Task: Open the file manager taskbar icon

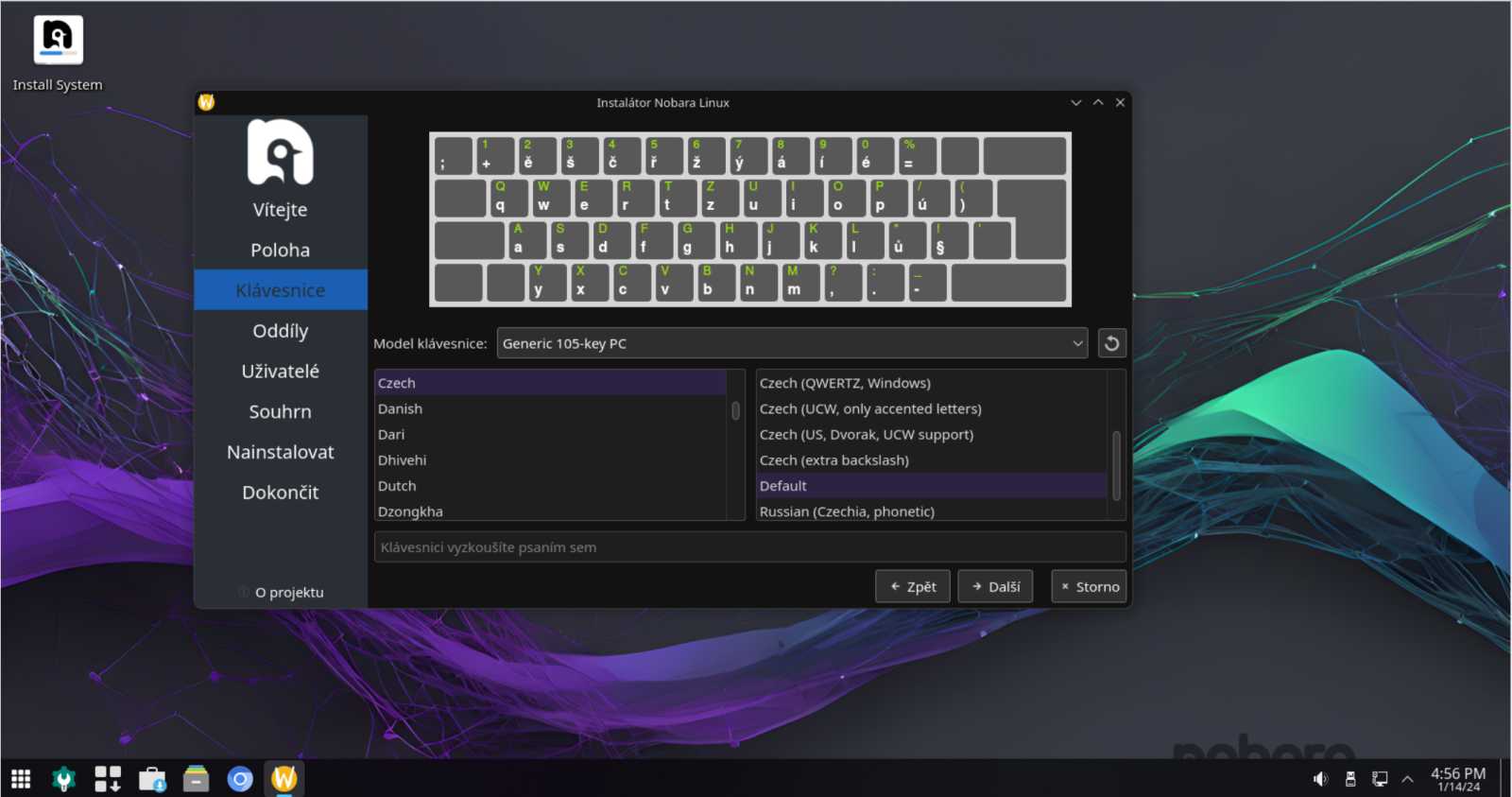Action: click(196, 779)
